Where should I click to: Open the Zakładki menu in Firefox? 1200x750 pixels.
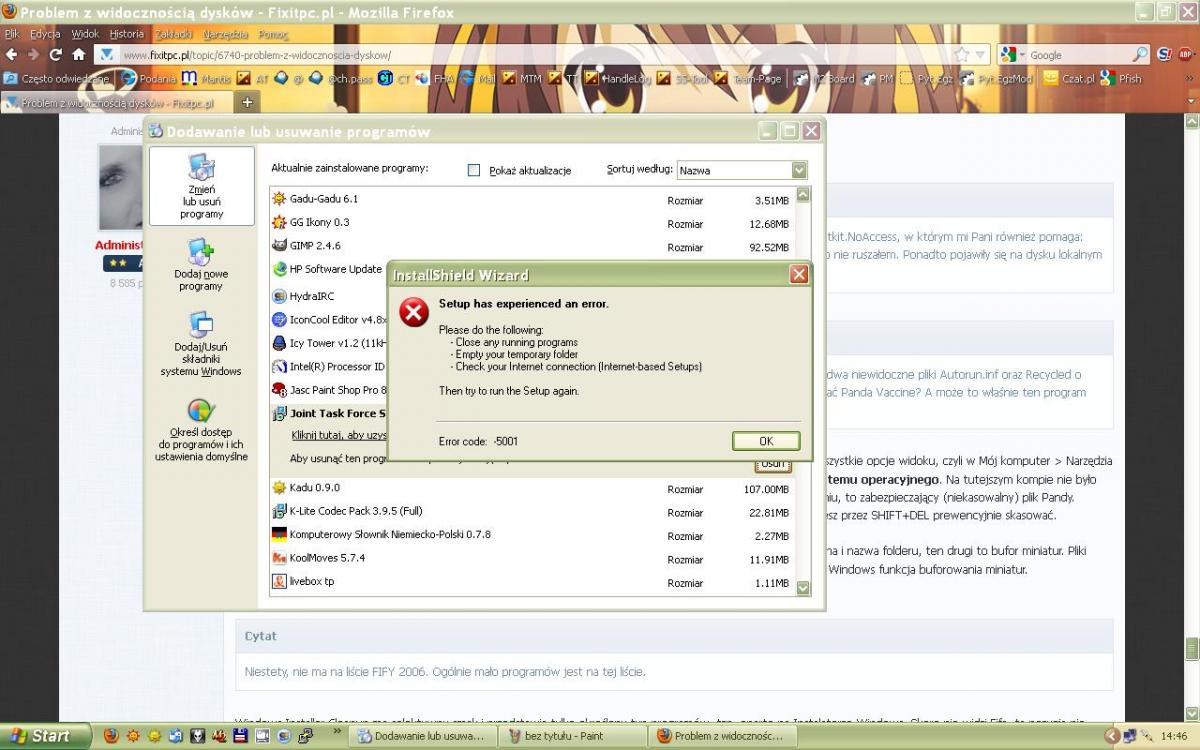click(173, 34)
